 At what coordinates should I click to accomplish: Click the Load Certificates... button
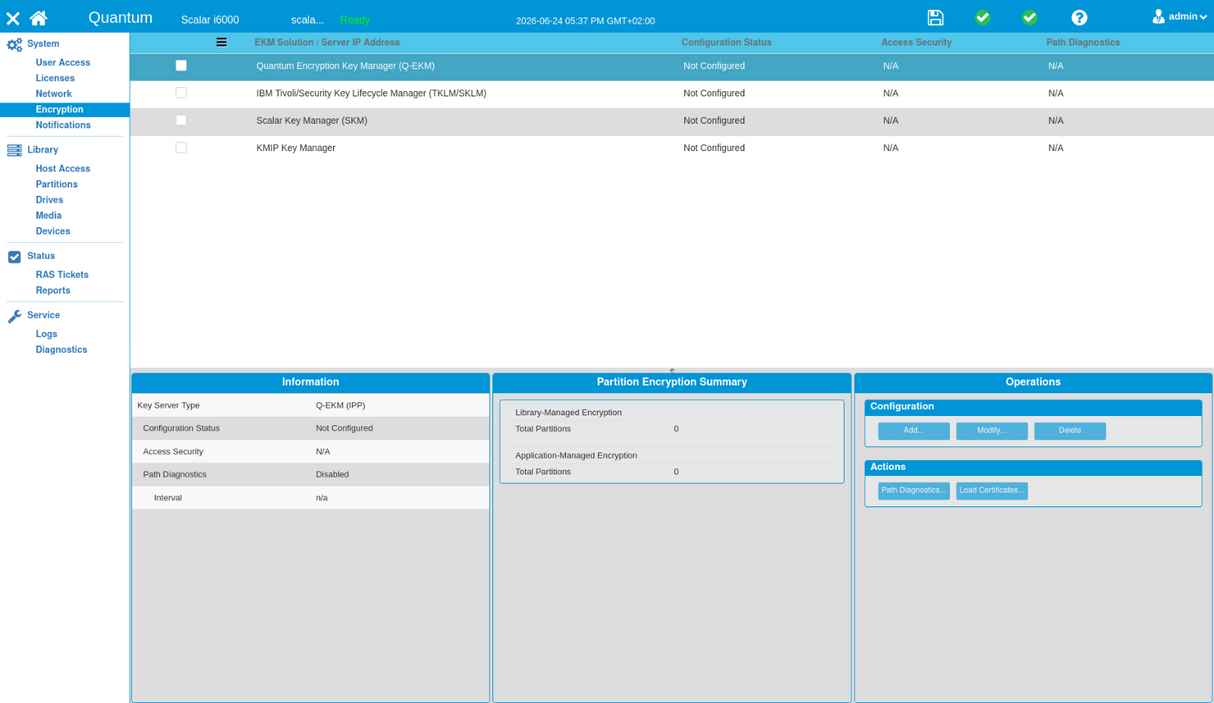[x=992, y=491]
